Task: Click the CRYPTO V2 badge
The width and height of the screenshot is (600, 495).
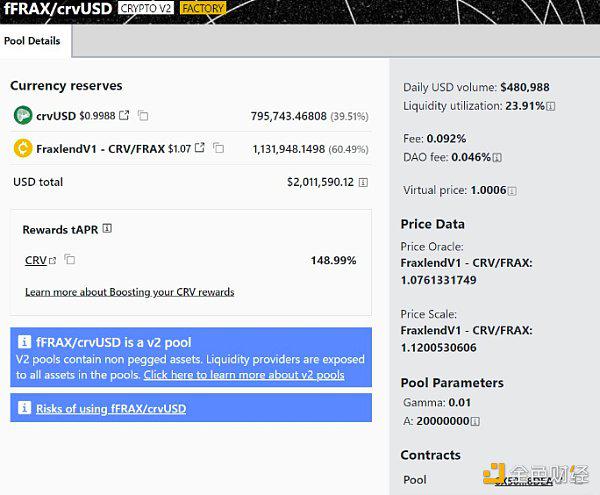Action: (x=145, y=8)
